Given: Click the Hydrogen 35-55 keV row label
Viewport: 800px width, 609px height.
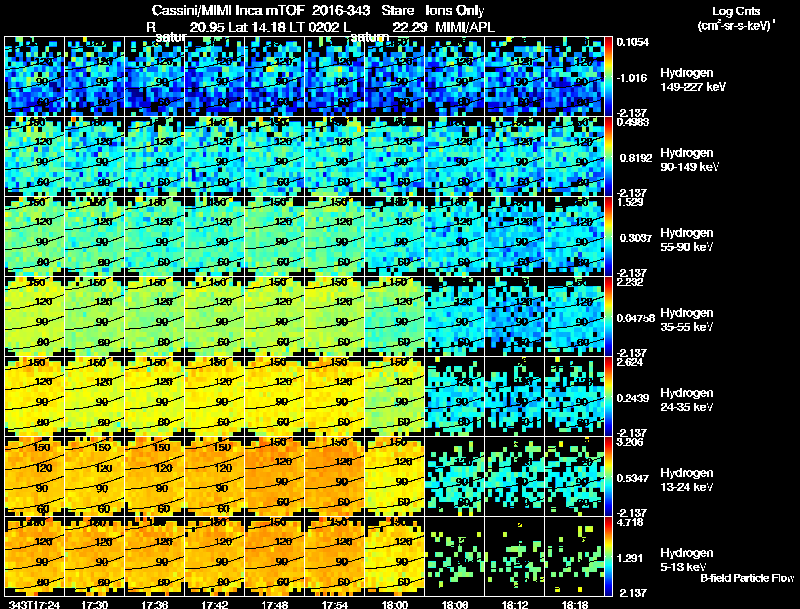Looking at the screenshot, I should click(687, 320).
